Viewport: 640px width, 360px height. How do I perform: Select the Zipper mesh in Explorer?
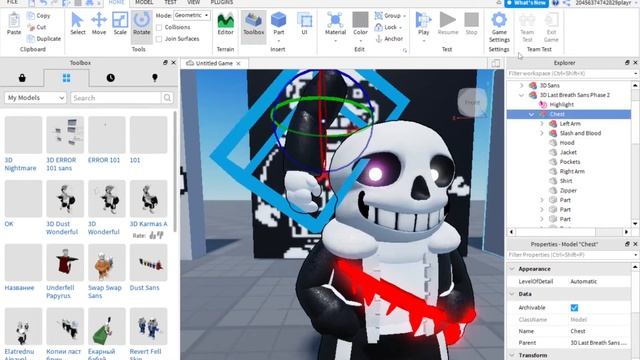coord(568,190)
